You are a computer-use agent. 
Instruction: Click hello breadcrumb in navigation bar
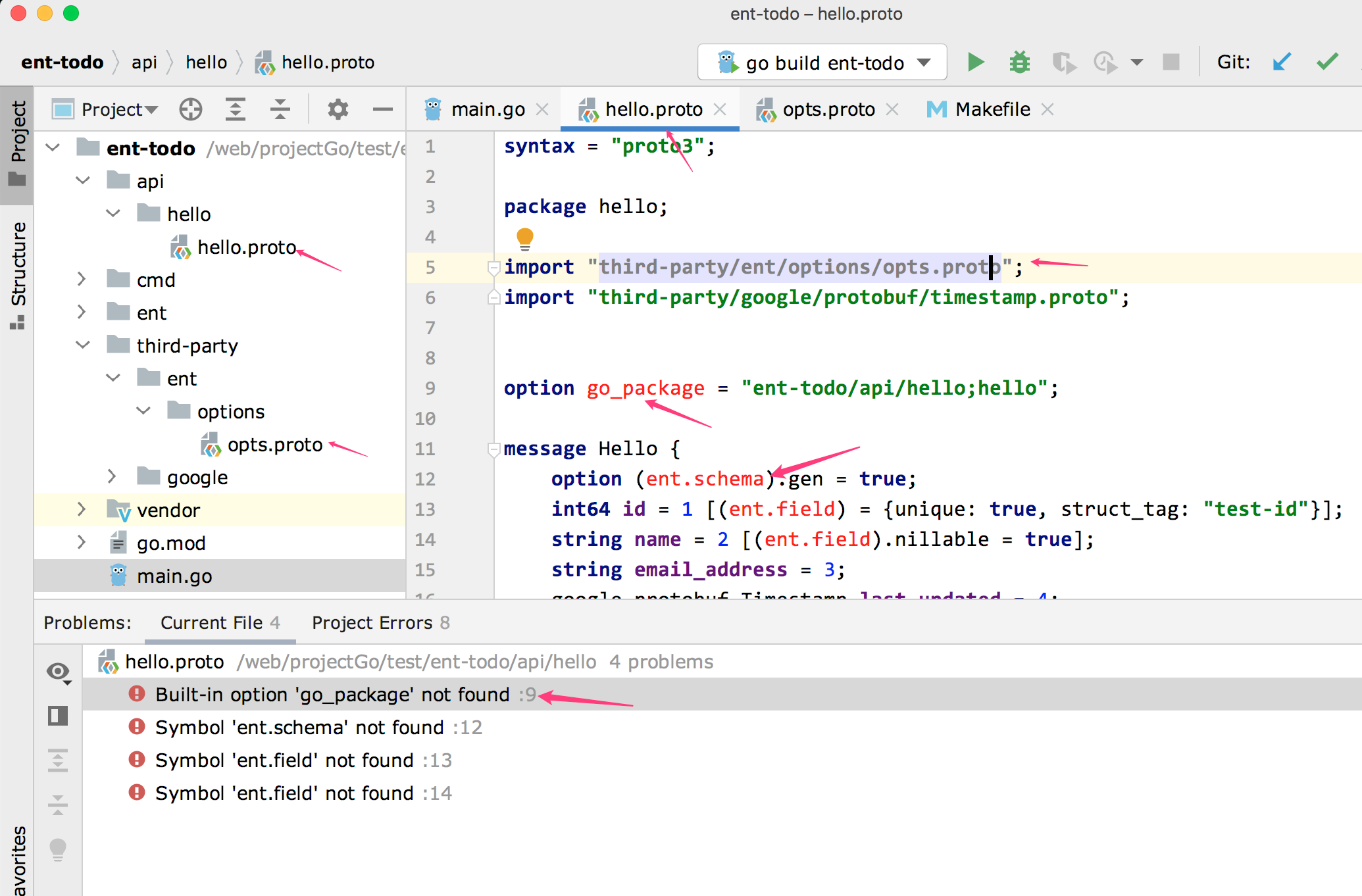point(206,62)
